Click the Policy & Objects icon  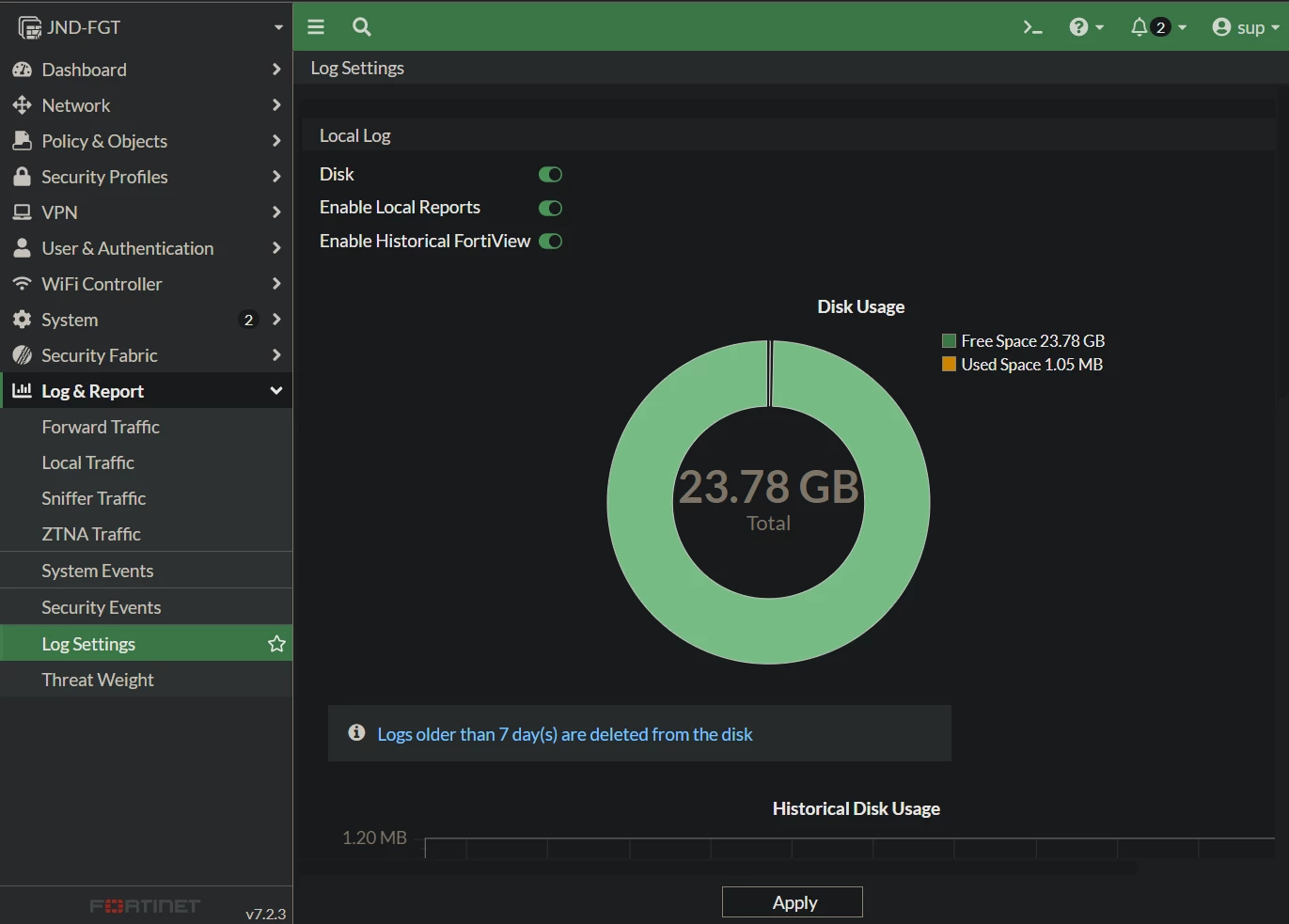[x=22, y=141]
